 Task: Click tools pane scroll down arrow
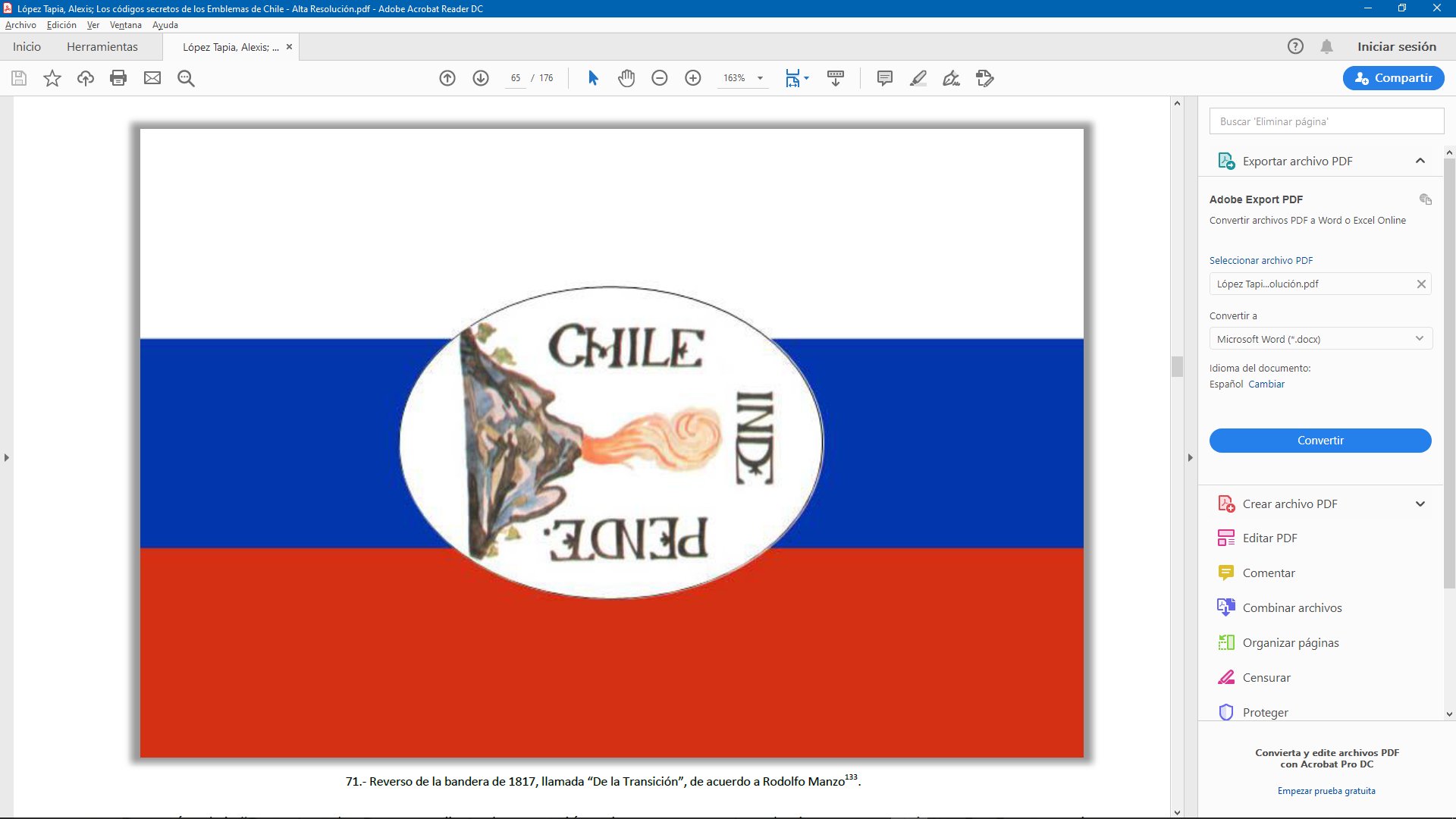pyautogui.click(x=1449, y=714)
